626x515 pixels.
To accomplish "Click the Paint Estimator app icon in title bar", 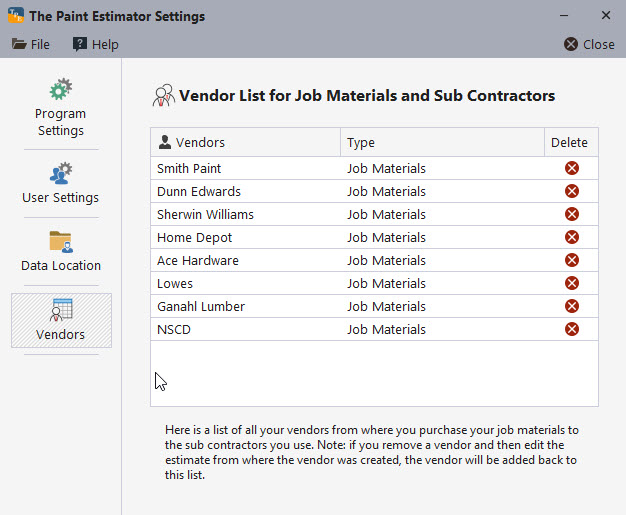I will click(16, 16).
